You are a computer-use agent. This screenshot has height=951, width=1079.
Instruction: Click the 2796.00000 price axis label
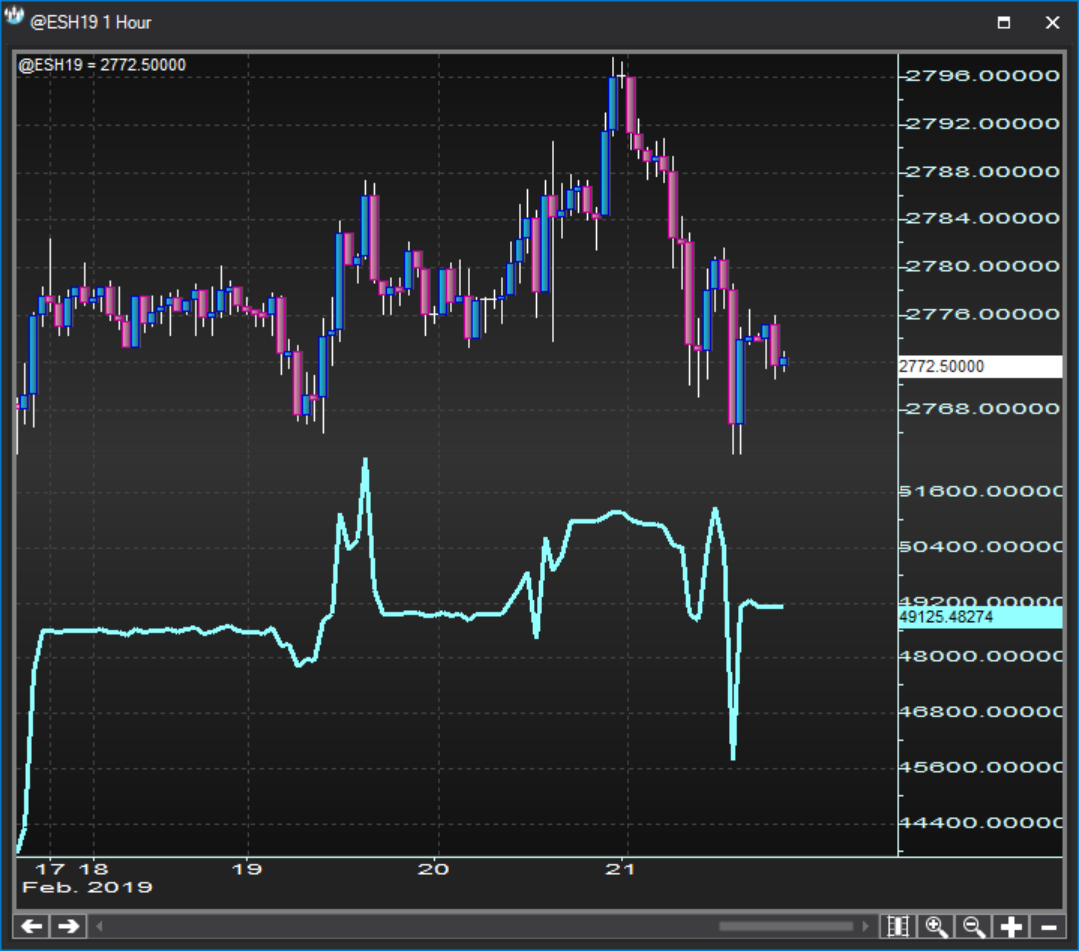point(983,76)
